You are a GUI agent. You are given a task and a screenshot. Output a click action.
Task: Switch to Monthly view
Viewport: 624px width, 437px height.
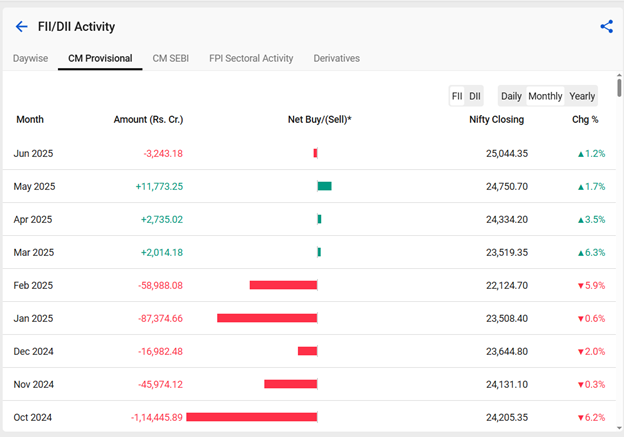click(545, 96)
